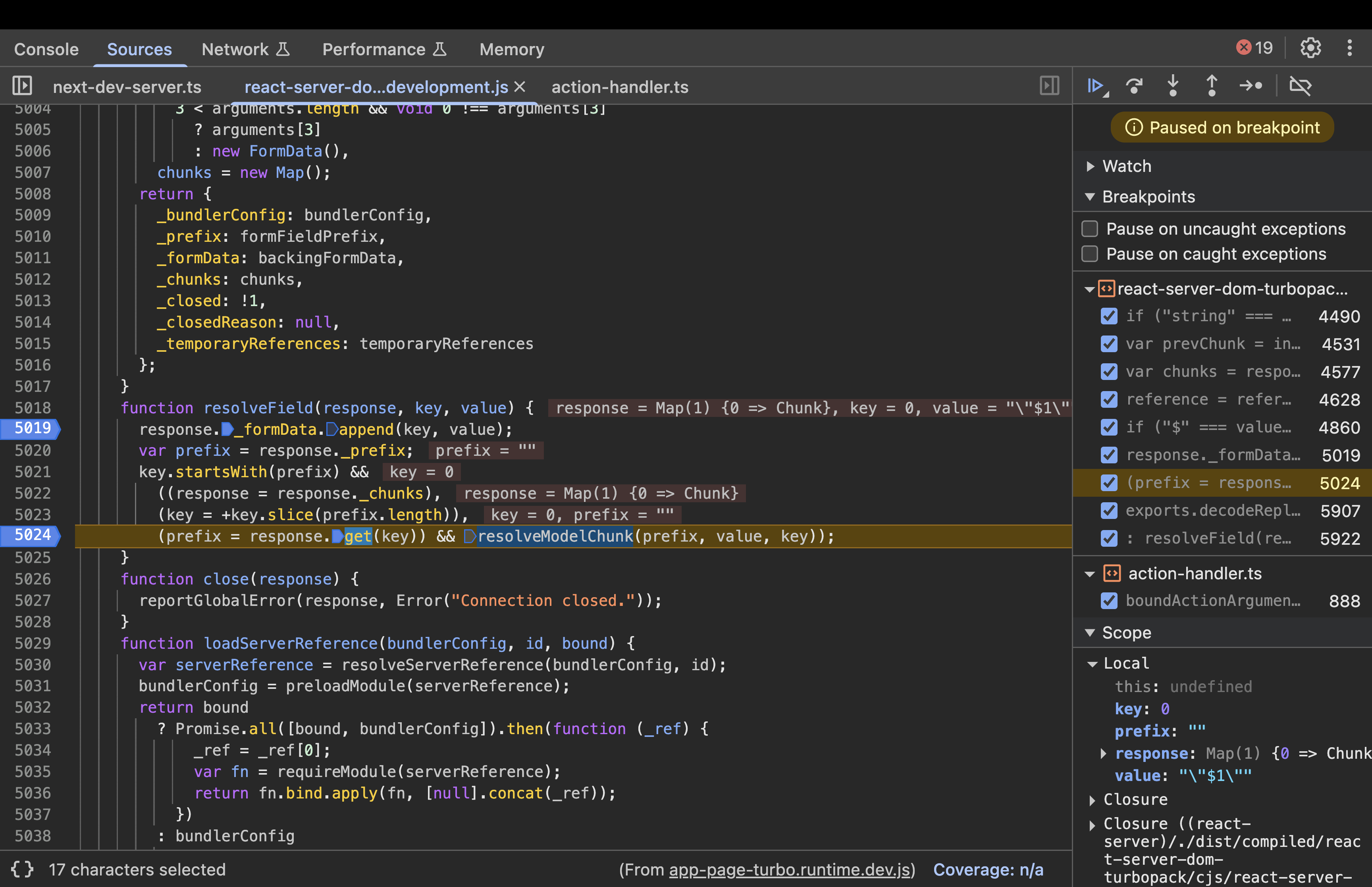Expand the response Map variable in Local scope

(1103, 753)
